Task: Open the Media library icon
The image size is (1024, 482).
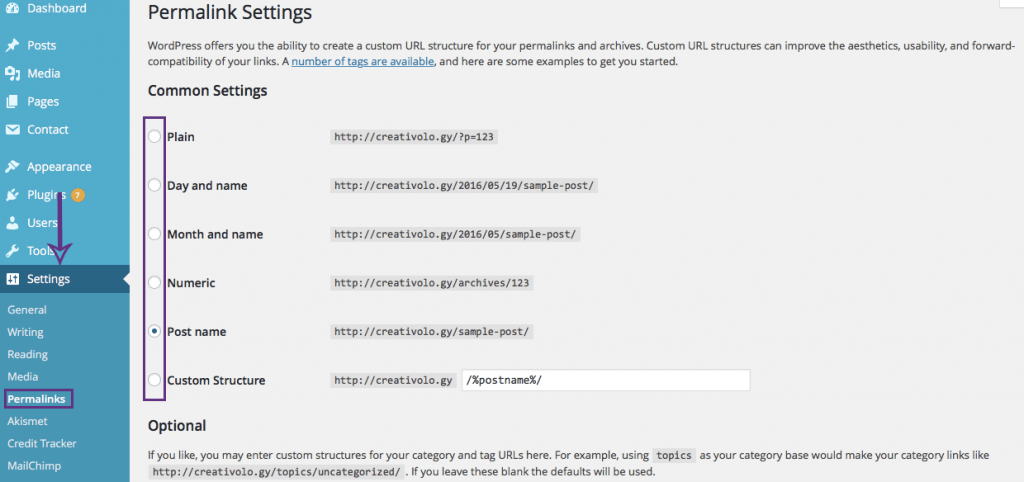Action: pos(12,74)
